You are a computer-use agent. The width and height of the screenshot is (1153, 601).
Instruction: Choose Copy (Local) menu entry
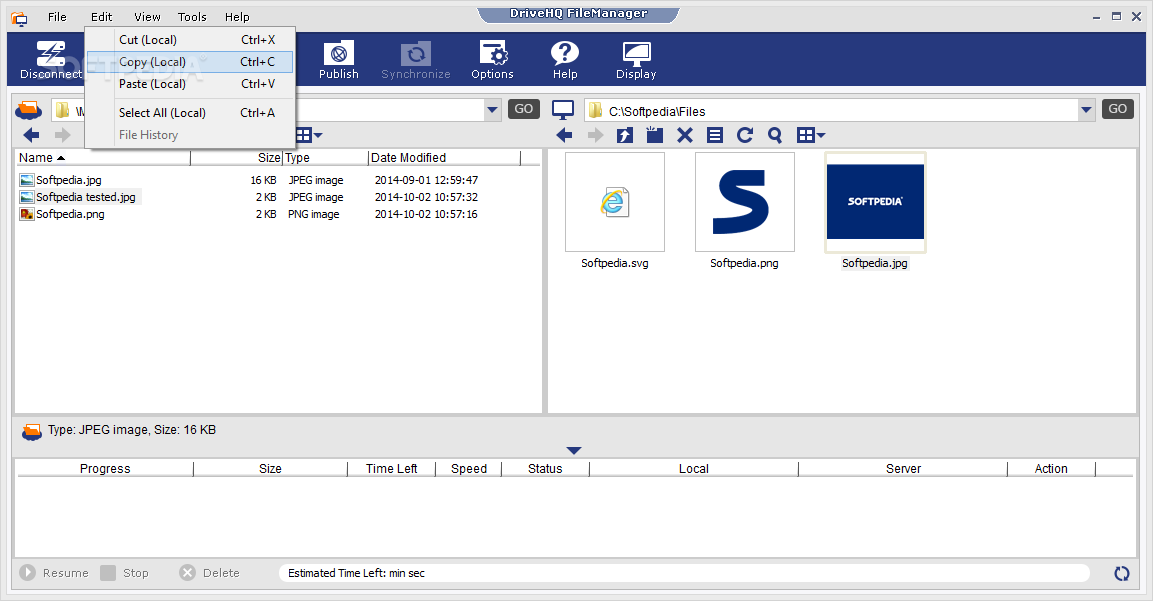coord(190,62)
